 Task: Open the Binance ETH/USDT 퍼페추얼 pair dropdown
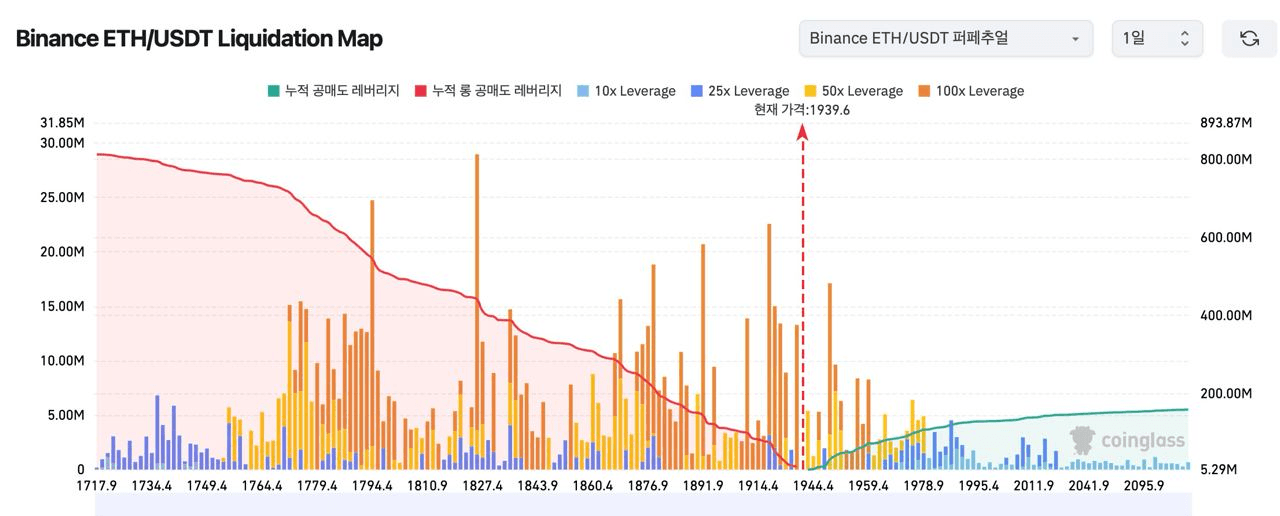(x=946, y=38)
